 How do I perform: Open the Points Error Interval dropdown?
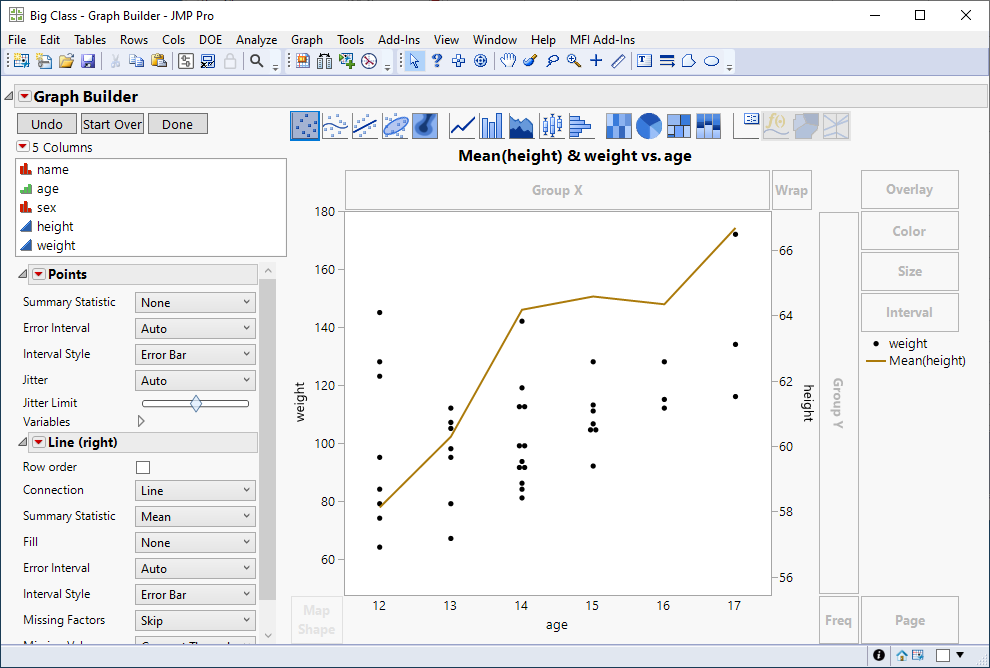pyautogui.click(x=195, y=328)
